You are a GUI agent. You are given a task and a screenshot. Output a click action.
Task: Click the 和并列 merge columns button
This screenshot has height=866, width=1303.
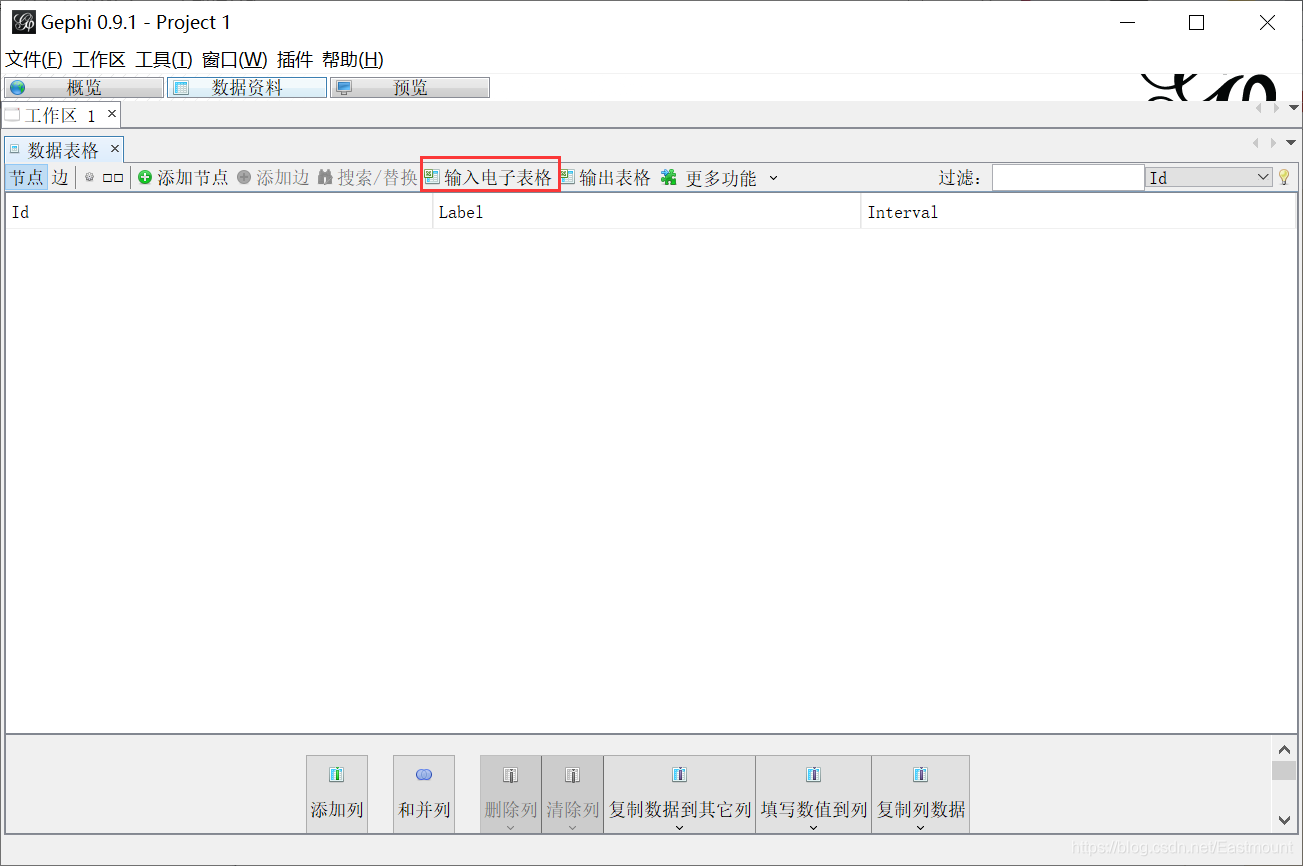point(424,794)
